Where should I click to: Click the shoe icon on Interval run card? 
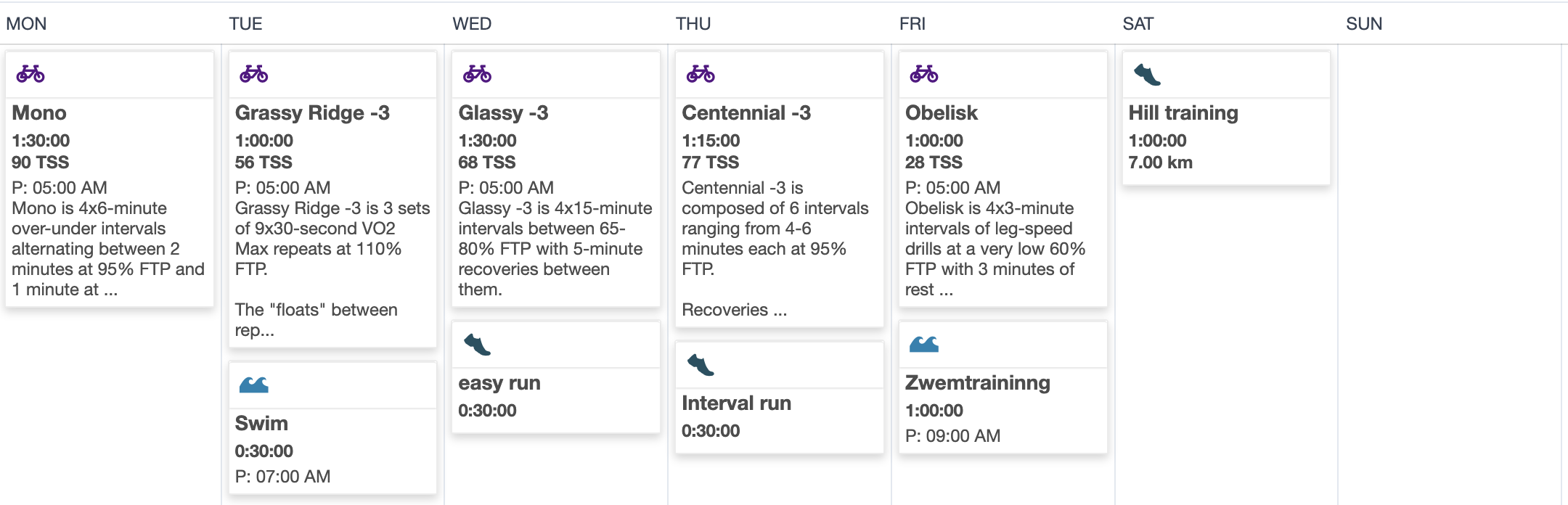tap(701, 364)
